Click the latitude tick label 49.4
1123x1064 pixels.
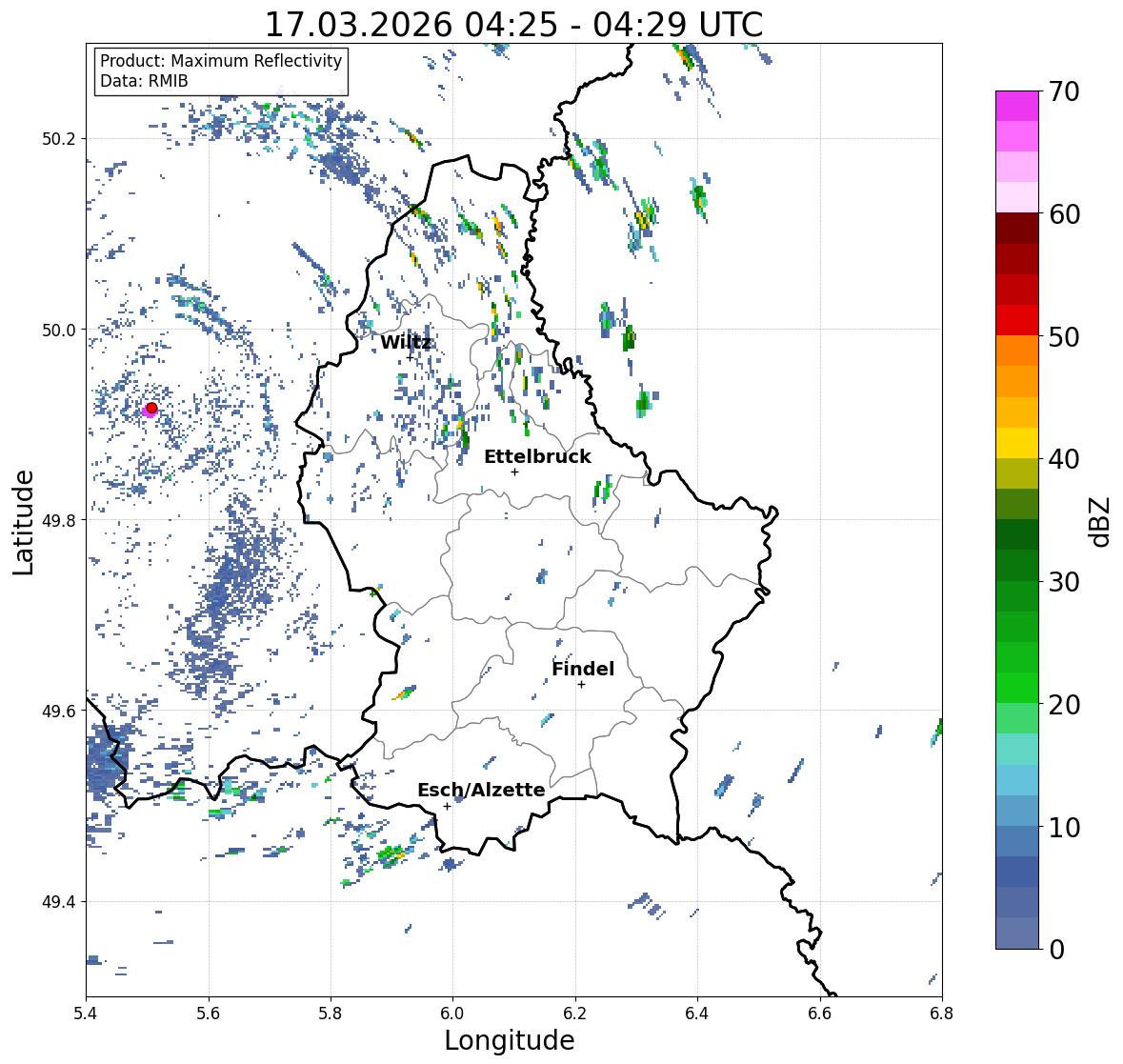click(x=59, y=901)
